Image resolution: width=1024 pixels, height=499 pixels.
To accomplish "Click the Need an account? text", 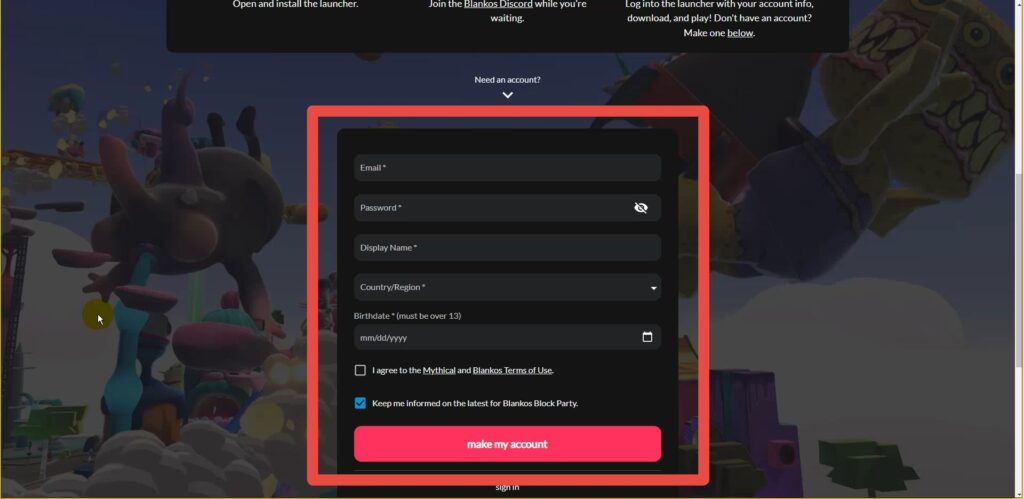I will pyautogui.click(x=507, y=80).
